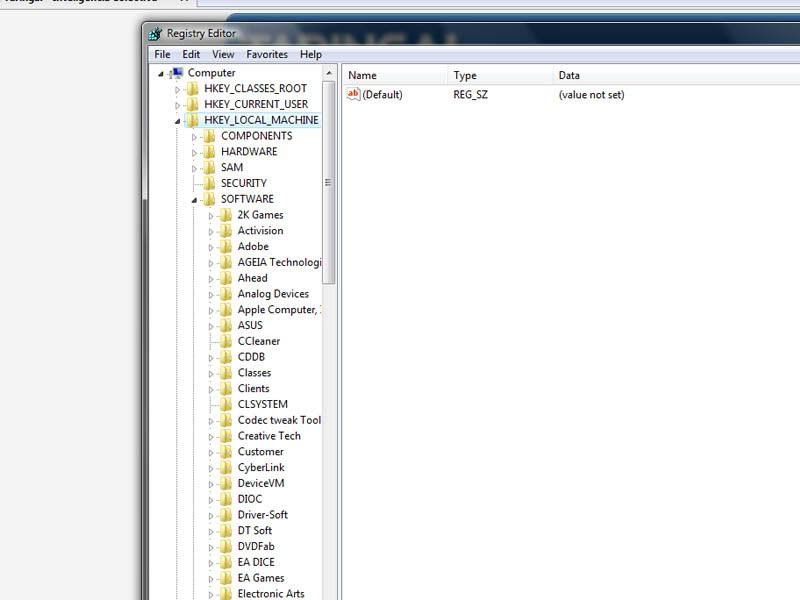Click the Adobe folder icon
Viewport: 800px width, 600px height.
coord(226,247)
